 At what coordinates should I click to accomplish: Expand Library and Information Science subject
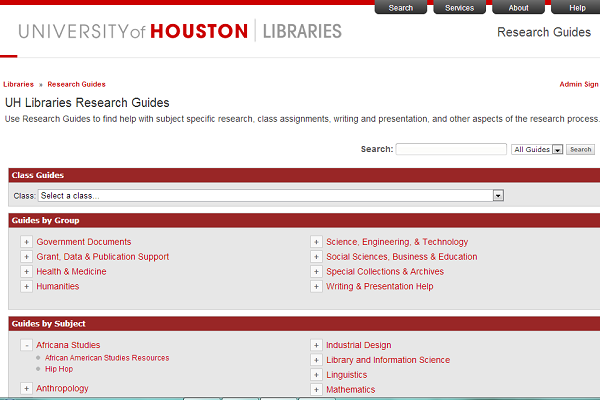pos(316,360)
